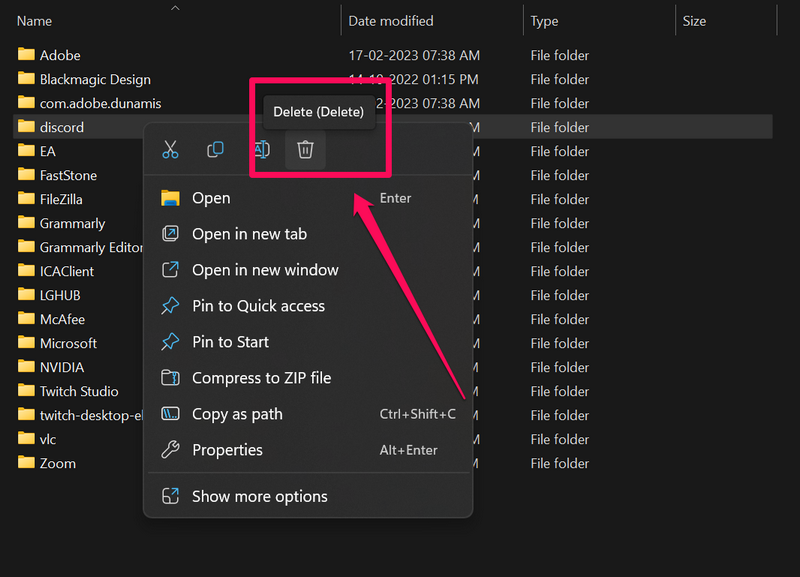Click the Rename icon in context menu
This screenshot has height=577, width=800.
(x=260, y=150)
